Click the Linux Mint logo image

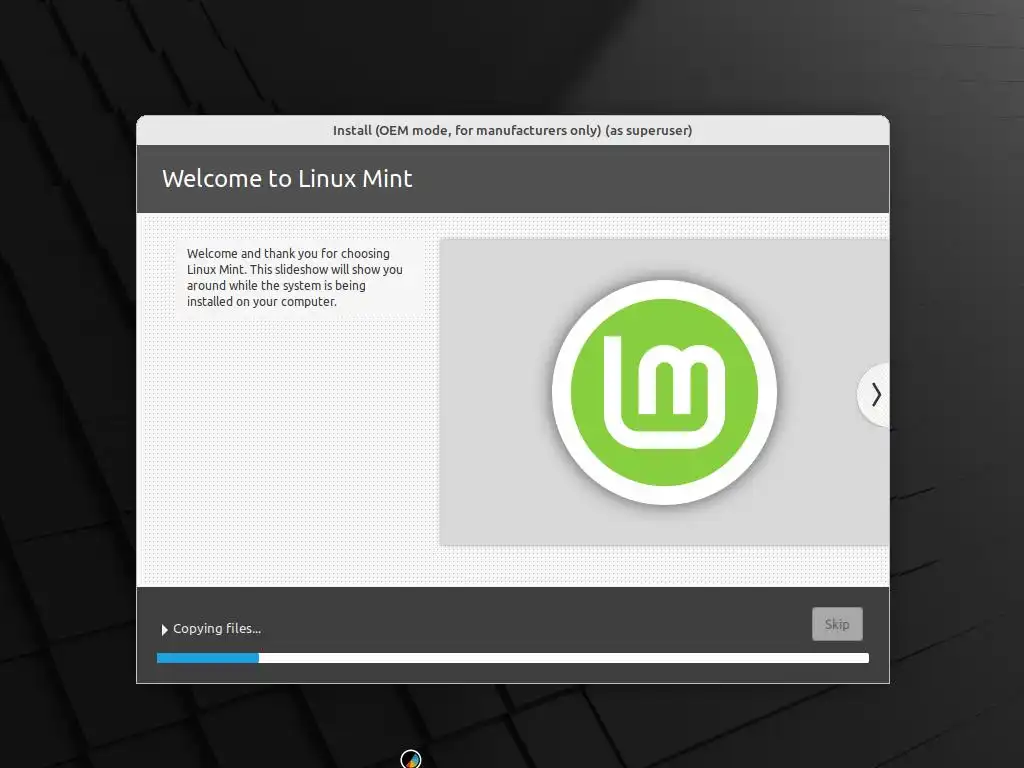(664, 392)
